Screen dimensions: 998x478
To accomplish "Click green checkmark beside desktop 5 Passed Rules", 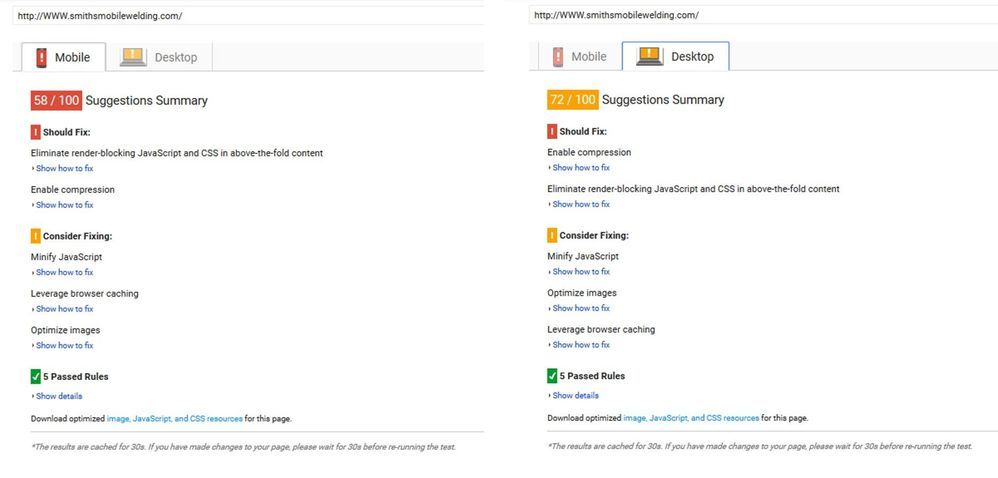I will pos(552,376).
